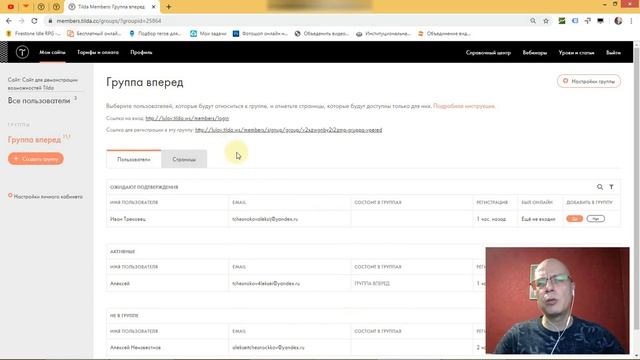Select Все пользователи in sidebar
Viewport: 640px width, 360px height.
(39, 101)
